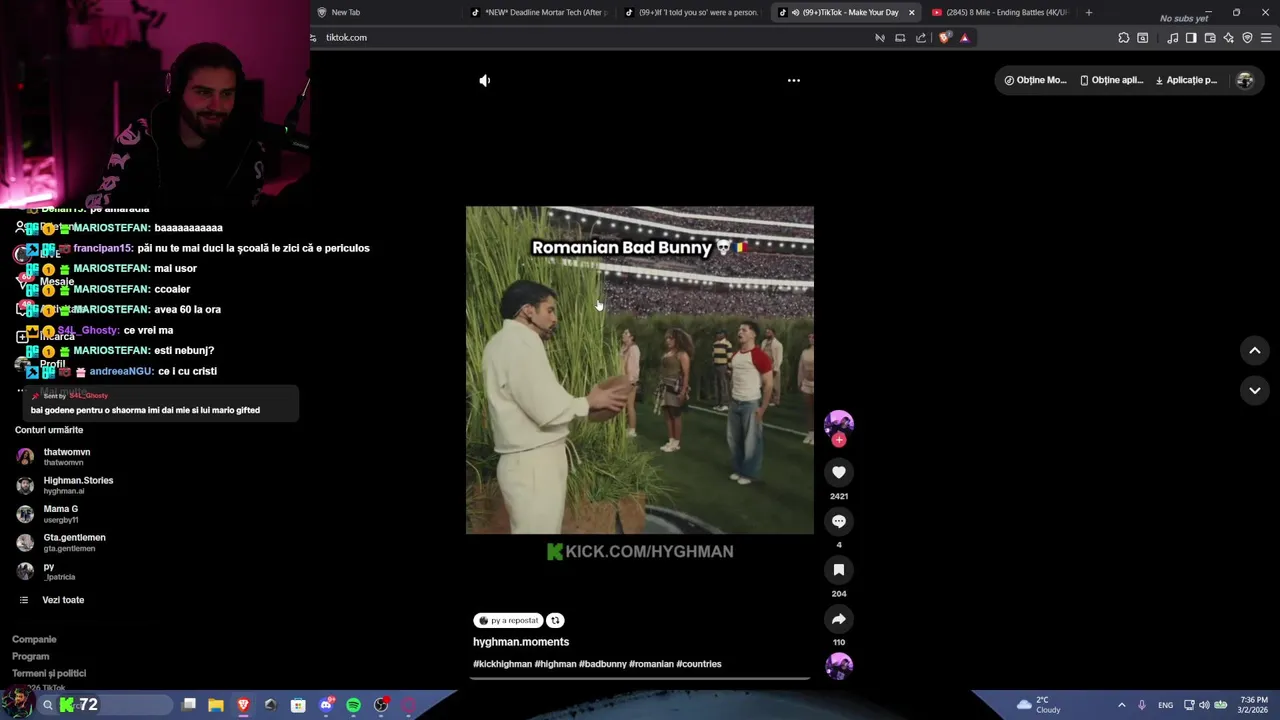Click the repost arrows icon beside repost label
The image size is (1280, 720).
click(555, 620)
